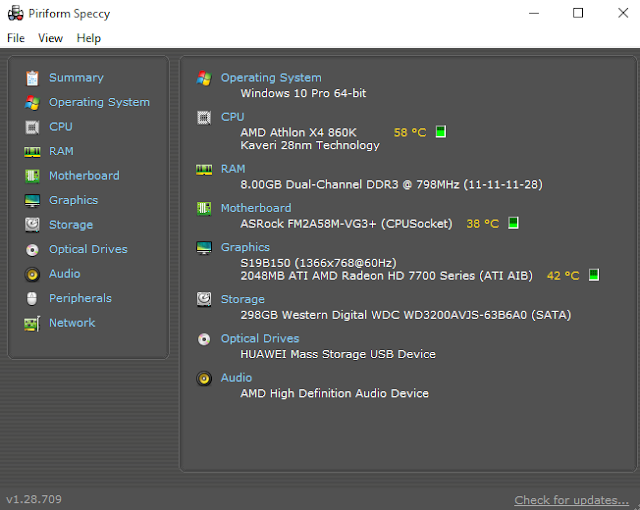Open Operating System section from sidebar
This screenshot has height=510, width=640.
tap(99, 102)
